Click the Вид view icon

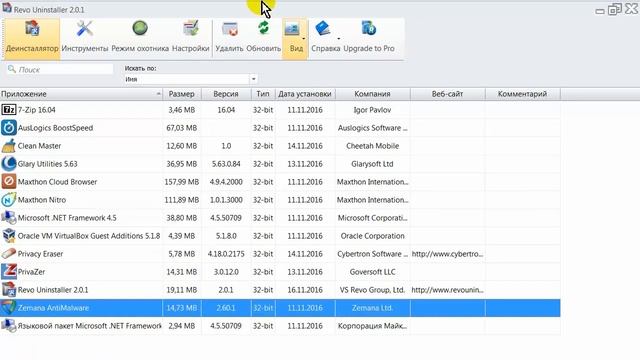tap(292, 29)
